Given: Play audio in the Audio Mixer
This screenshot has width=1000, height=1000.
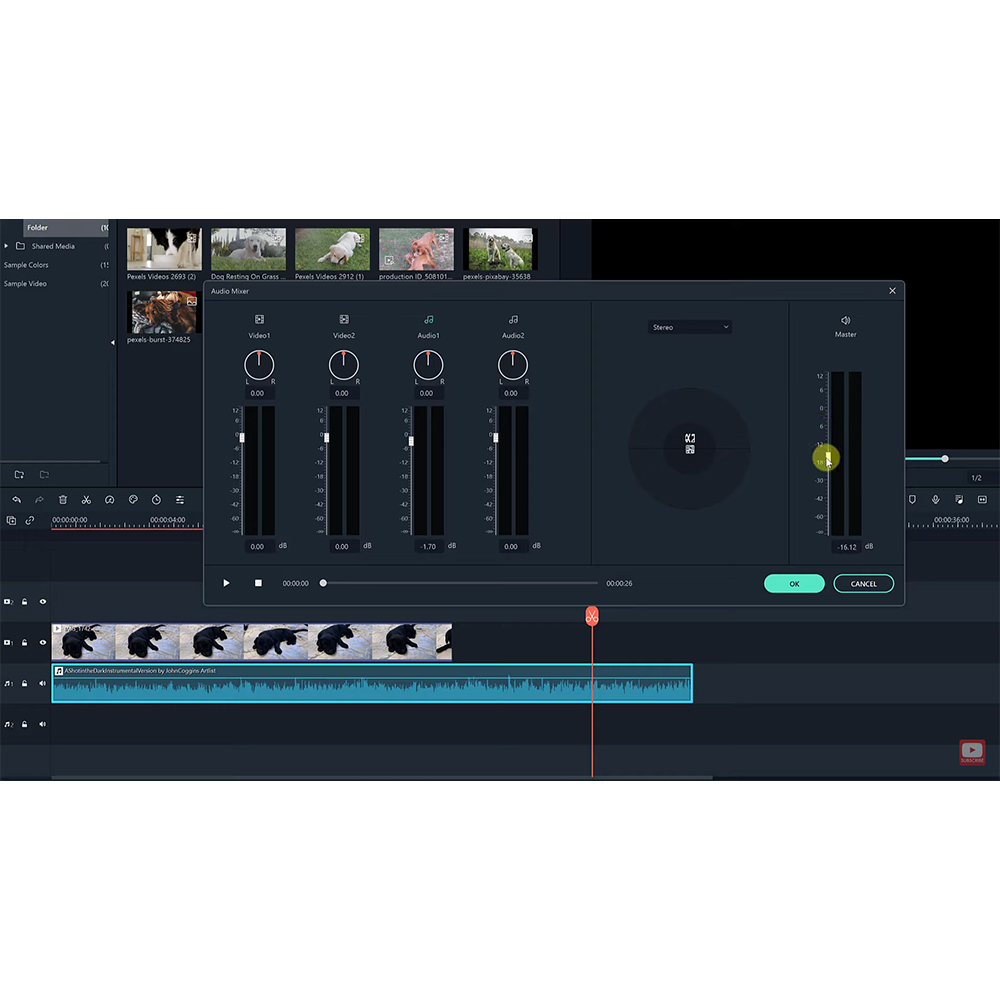Looking at the screenshot, I should [226, 583].
